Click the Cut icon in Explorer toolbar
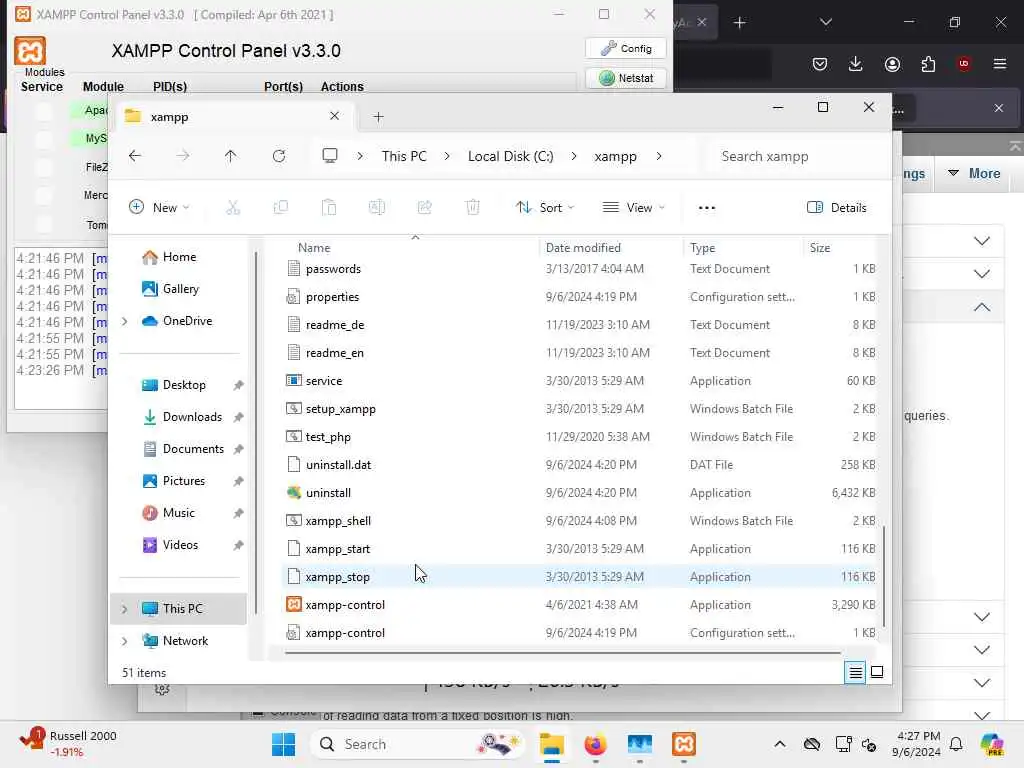1024x768 pixels. click(232, 208)
